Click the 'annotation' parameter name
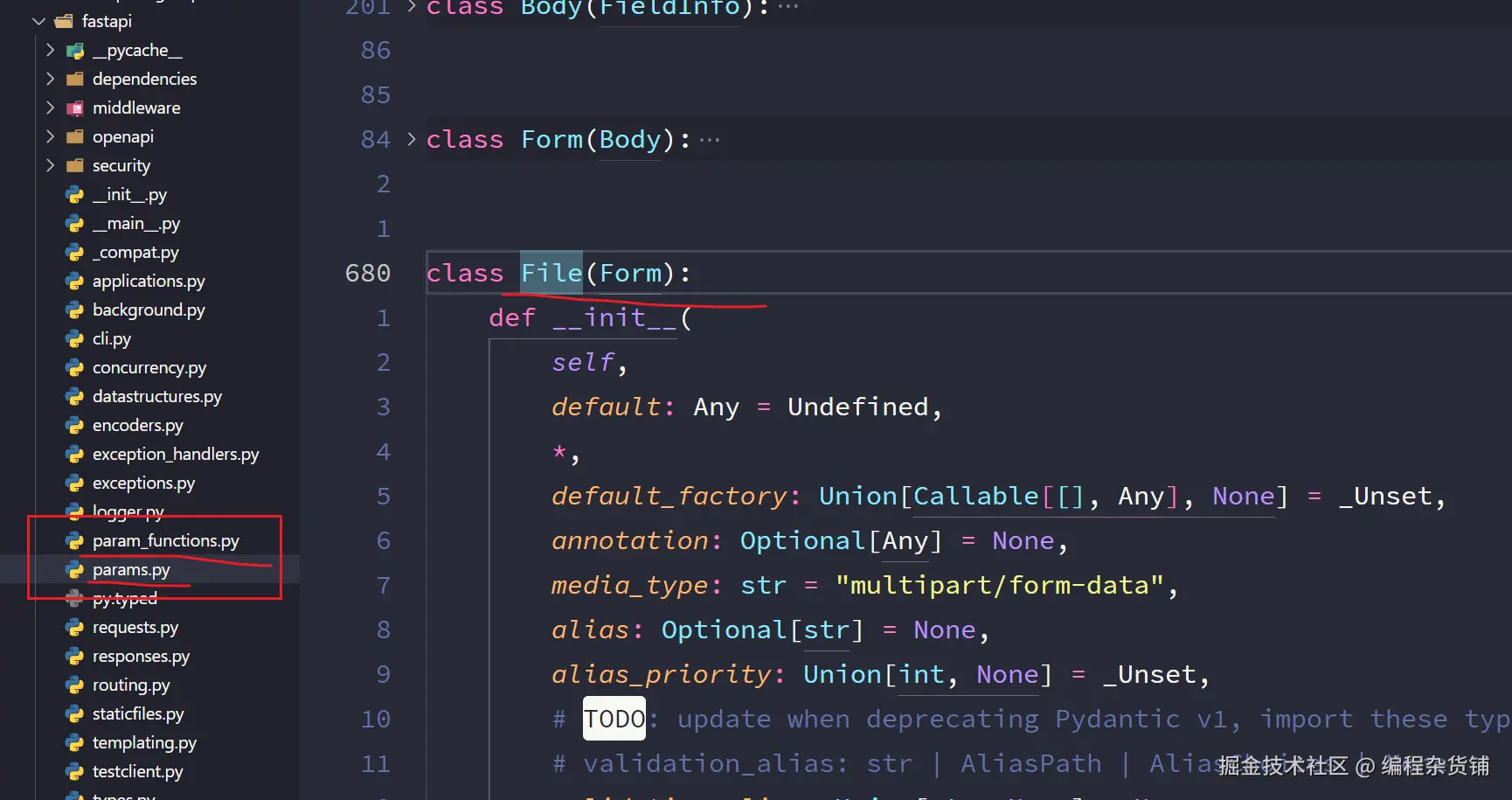 point(631,540)
